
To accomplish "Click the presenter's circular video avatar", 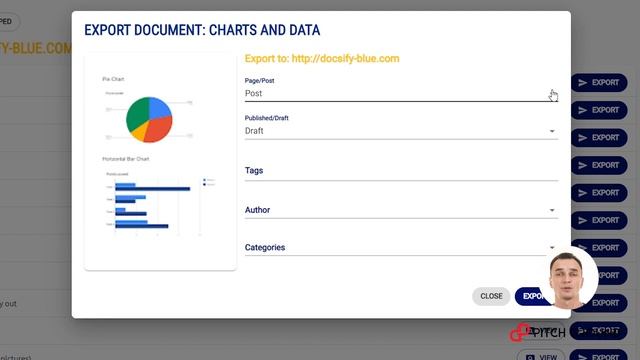I will click(568, 278).
